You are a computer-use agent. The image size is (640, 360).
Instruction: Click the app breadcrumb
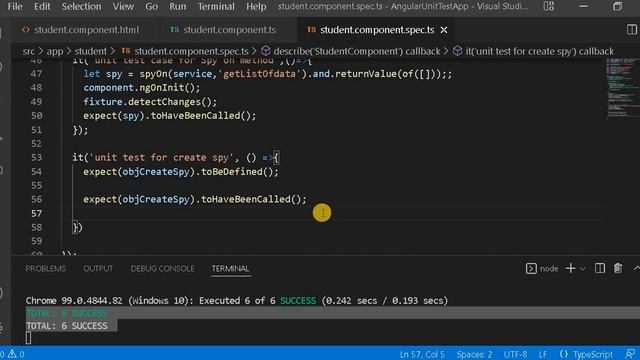(x=55, y=51)
